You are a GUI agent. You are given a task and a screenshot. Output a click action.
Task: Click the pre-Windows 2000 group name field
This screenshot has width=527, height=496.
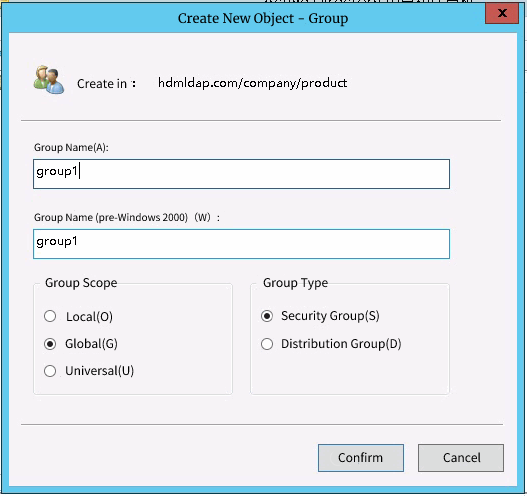point(241,244)
